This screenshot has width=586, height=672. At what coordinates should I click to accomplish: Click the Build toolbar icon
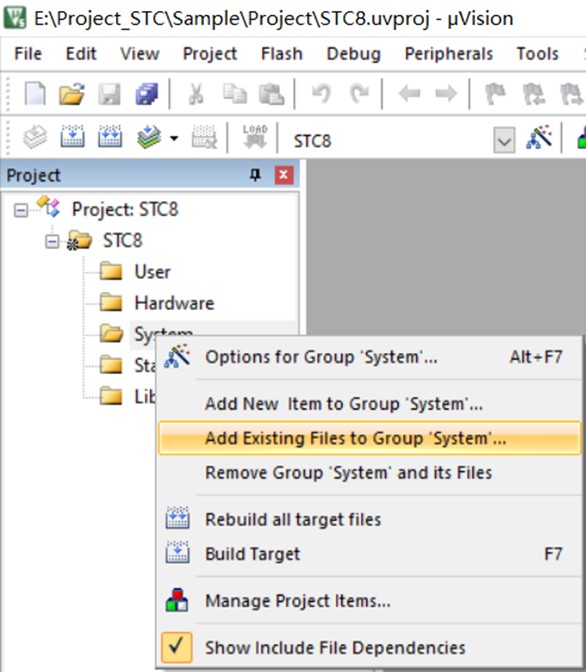pyautogui.click(x=72, y=137)
